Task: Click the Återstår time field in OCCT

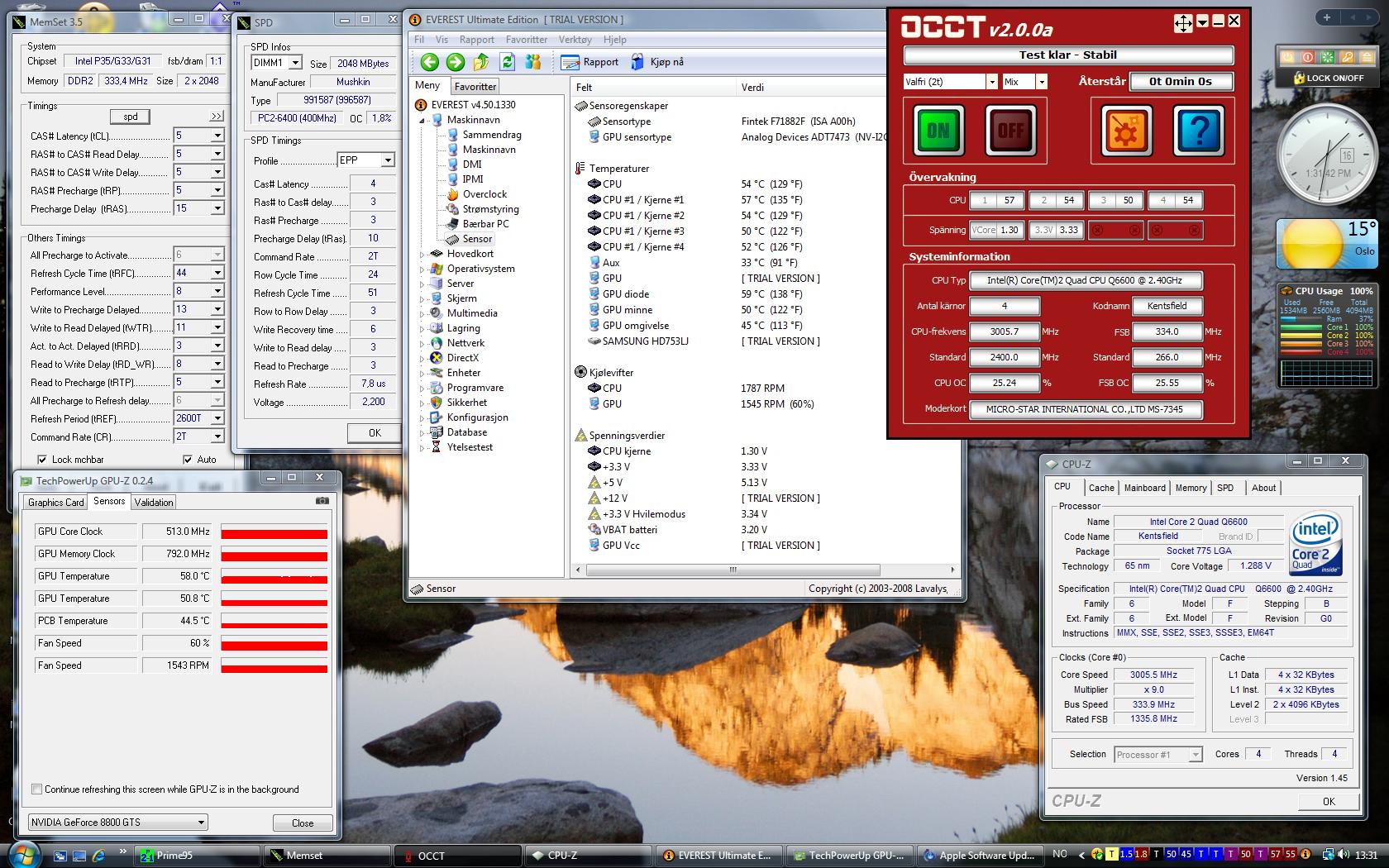Action: pos(1180,81)
